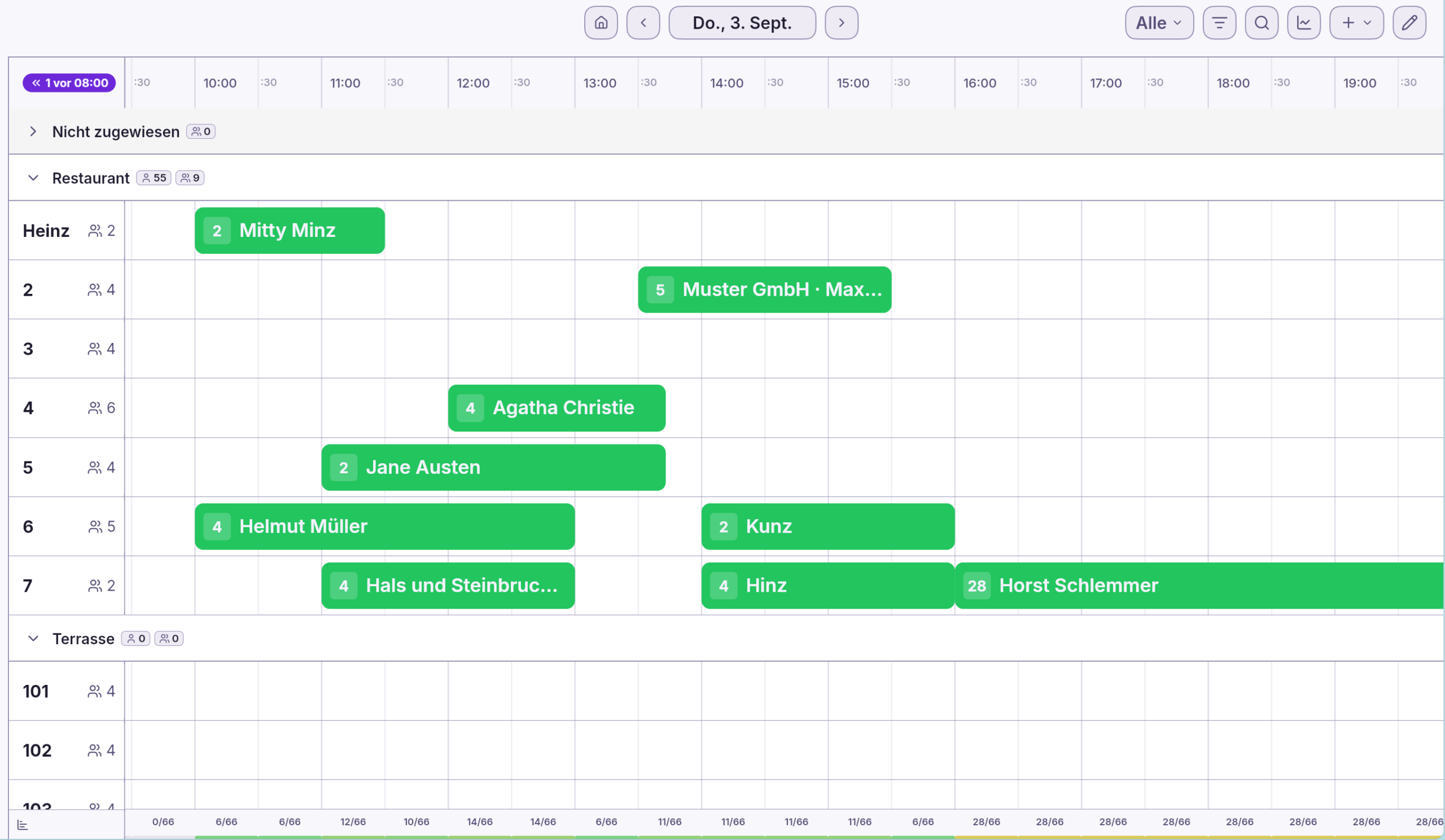Open the date picker Do., 3. Sept.

coord(742,23)
